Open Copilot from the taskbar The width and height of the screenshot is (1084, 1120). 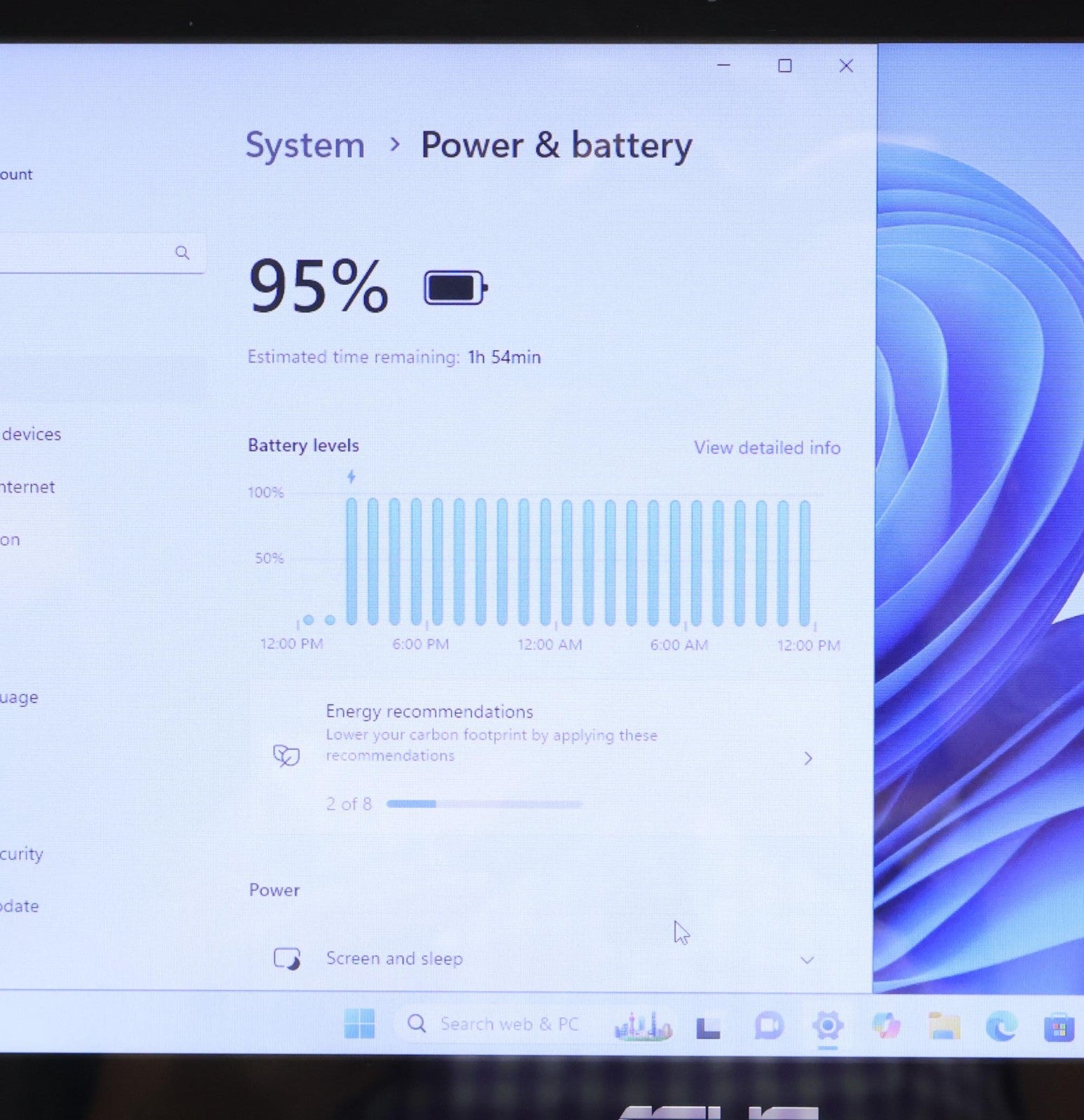click(887, 1027)
